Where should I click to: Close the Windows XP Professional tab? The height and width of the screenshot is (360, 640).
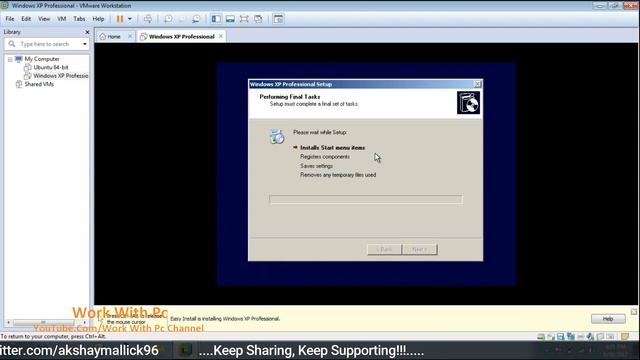click(x=221, y=36)
